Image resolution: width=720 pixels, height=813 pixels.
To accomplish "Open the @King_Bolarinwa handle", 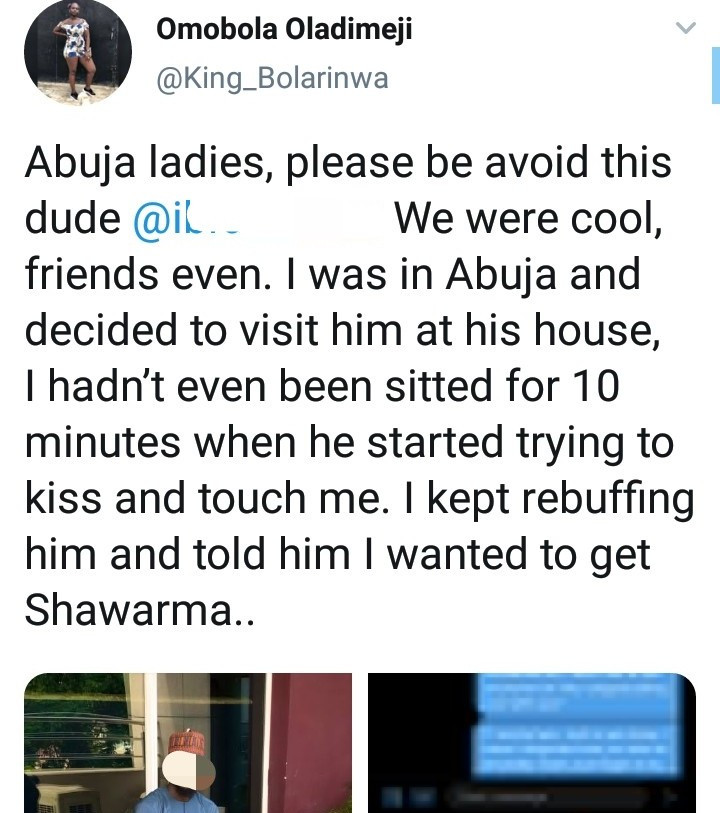I will (272, 79).
